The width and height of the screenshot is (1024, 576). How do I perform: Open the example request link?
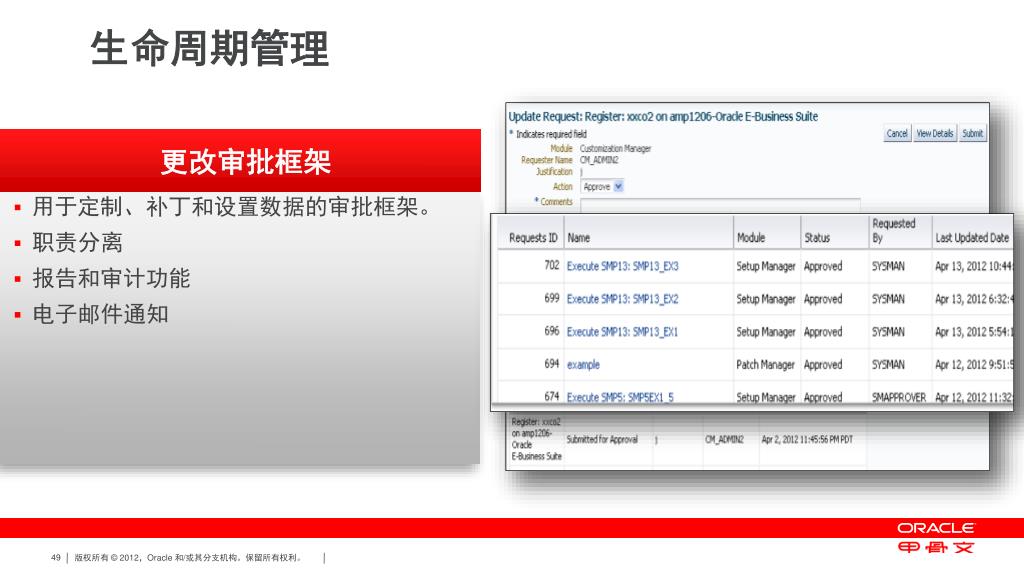click(583, 364)
